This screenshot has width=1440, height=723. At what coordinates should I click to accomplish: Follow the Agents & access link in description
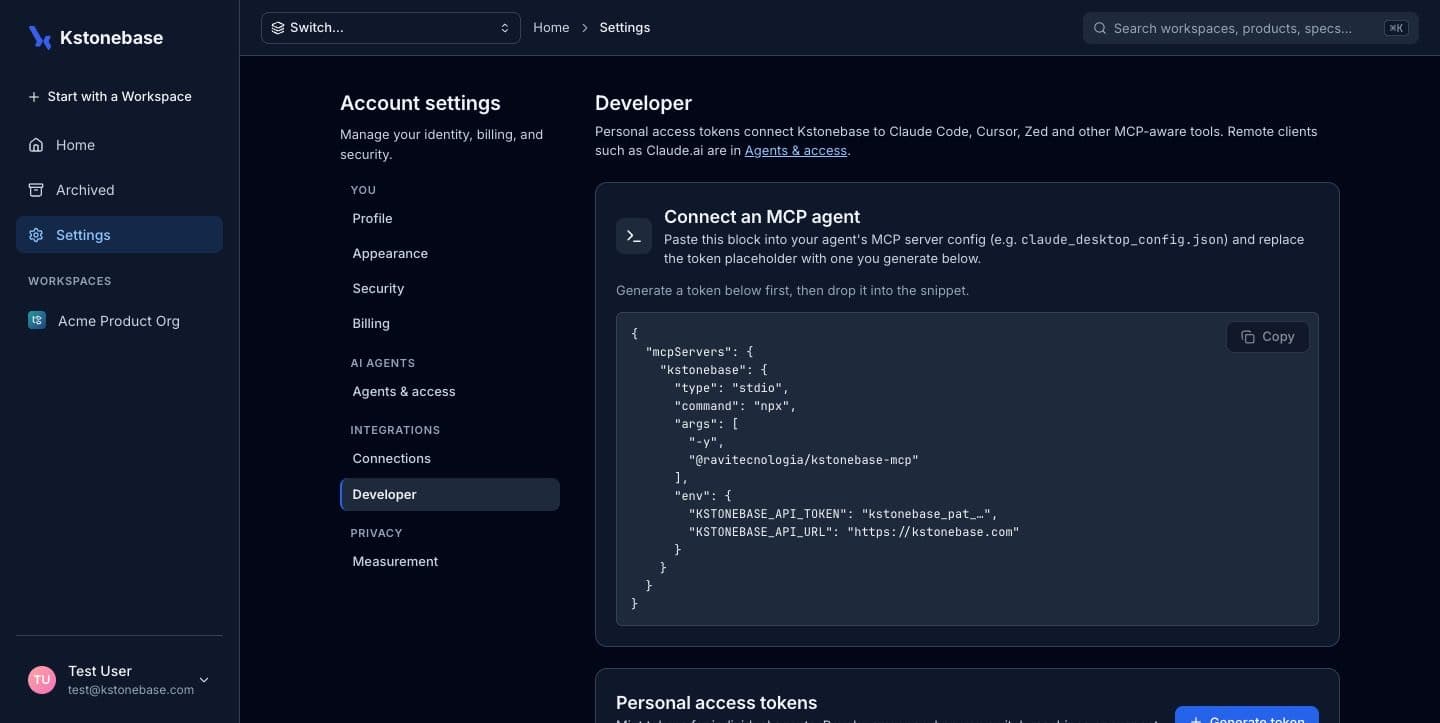click(796, 150)
